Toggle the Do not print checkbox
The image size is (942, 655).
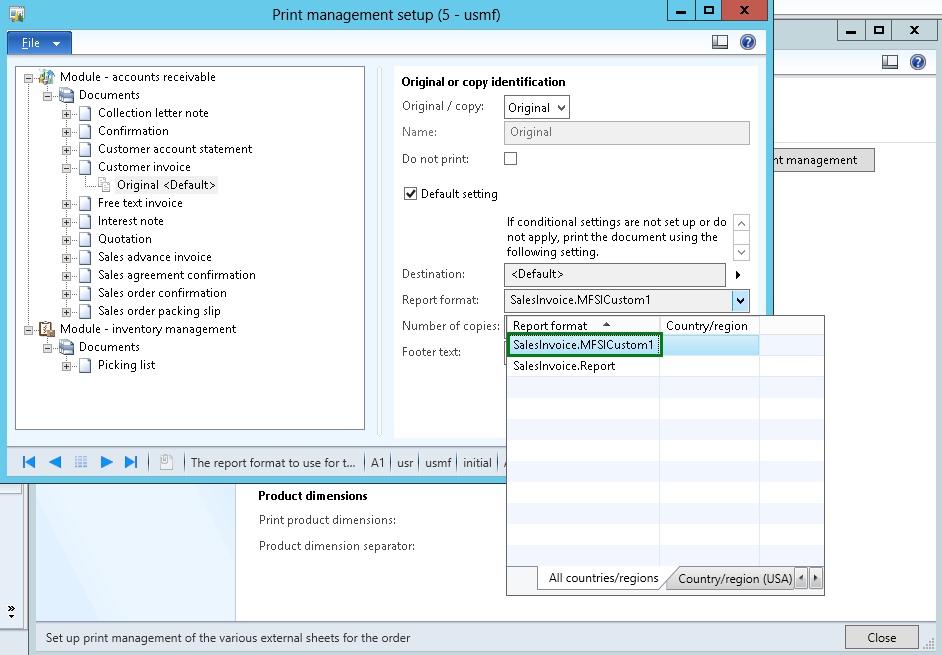[510, 157]
